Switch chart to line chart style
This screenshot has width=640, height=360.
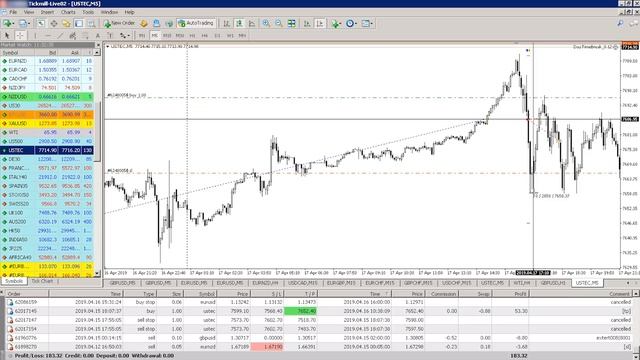tap(252, 24)
